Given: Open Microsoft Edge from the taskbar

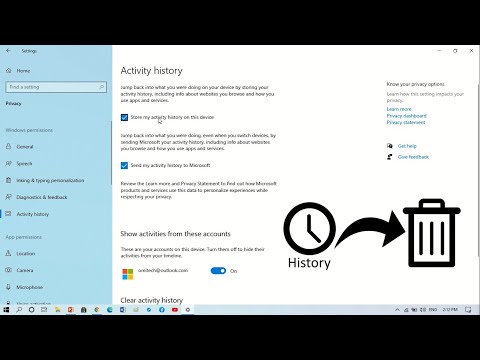Looking at the screenshot, I should [x=110, y=310].
